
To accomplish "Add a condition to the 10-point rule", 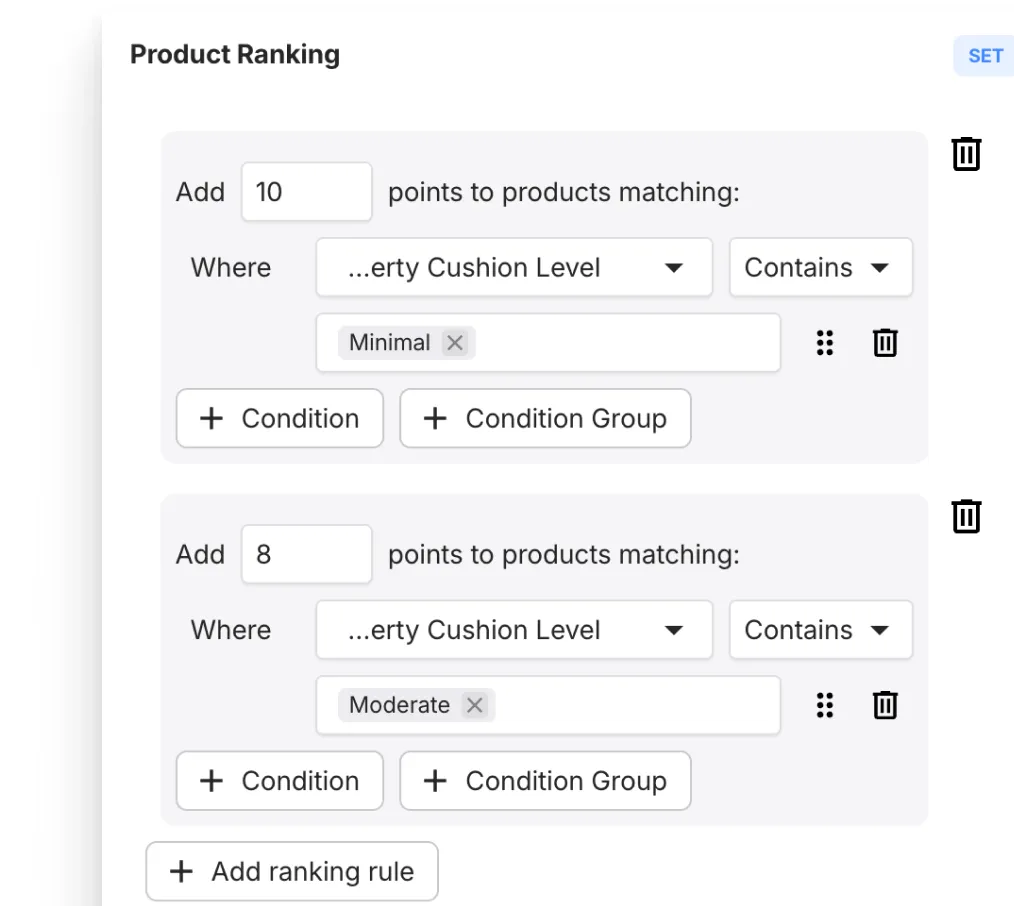I will pos(279,418).
